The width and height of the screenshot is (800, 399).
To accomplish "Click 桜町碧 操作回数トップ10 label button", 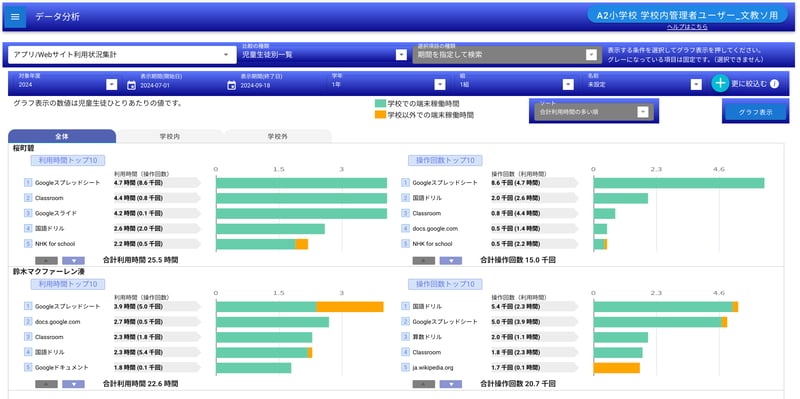I will click(x=445, y=160).
